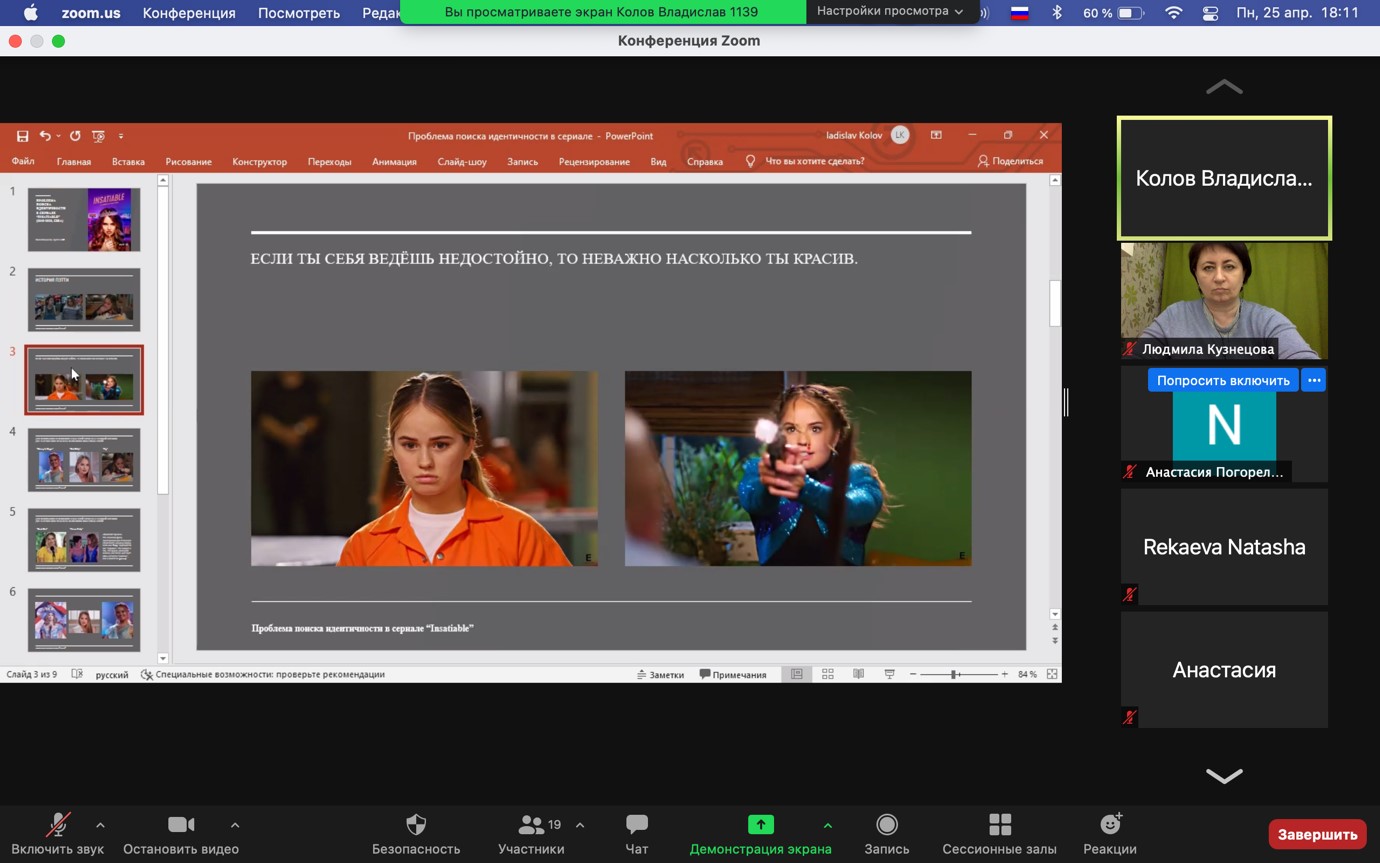Viewport: 1380px width, 863px height.
Task: Open the Рисование ribbon tab
Action: (188, 161)
